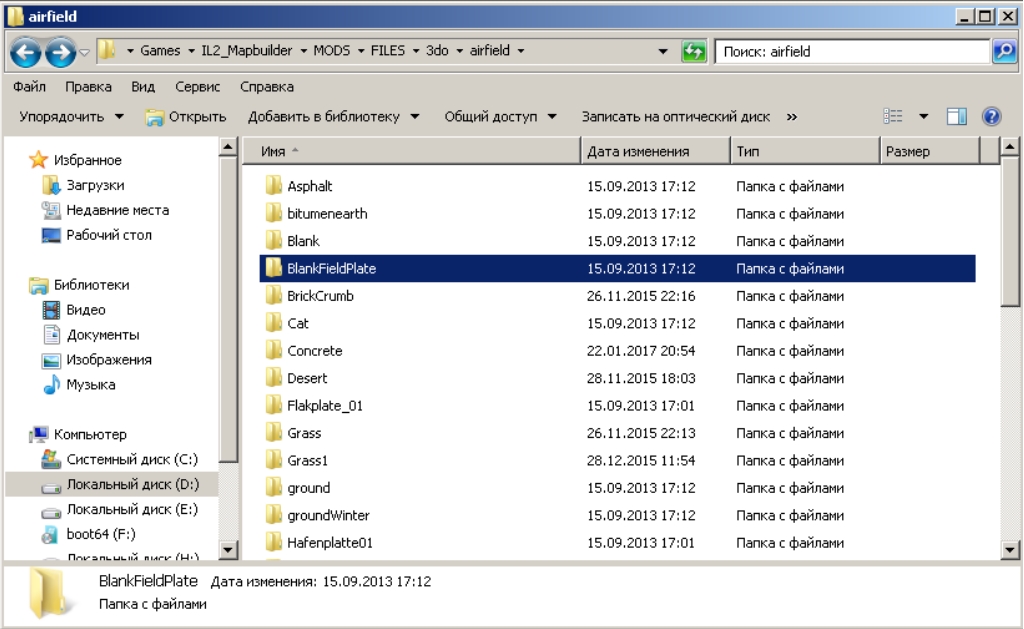Screen dimensions: 1024x629
Task: Click in the Поиск: airfield search field
Action: 852,52
